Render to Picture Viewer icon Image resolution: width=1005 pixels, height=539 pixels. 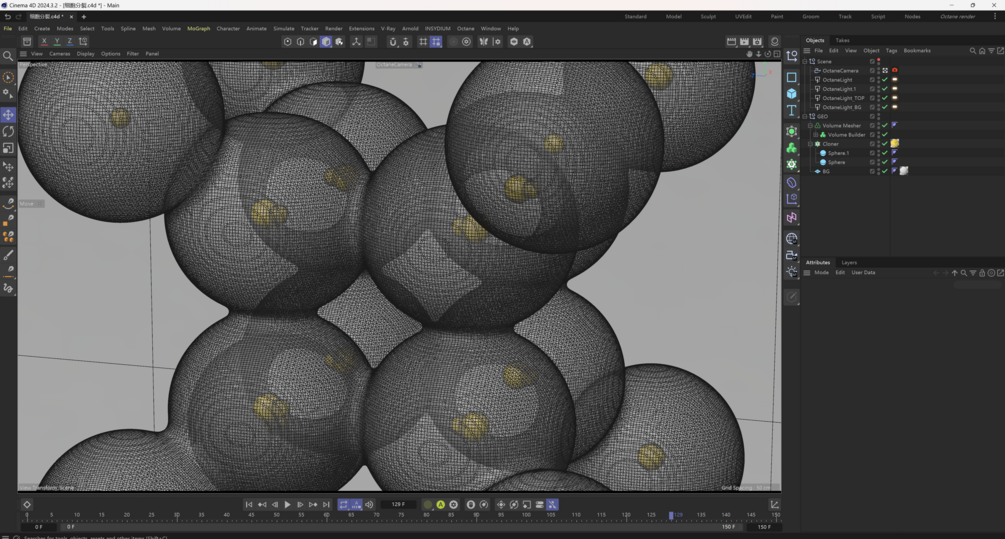click(x=744, y=42)
